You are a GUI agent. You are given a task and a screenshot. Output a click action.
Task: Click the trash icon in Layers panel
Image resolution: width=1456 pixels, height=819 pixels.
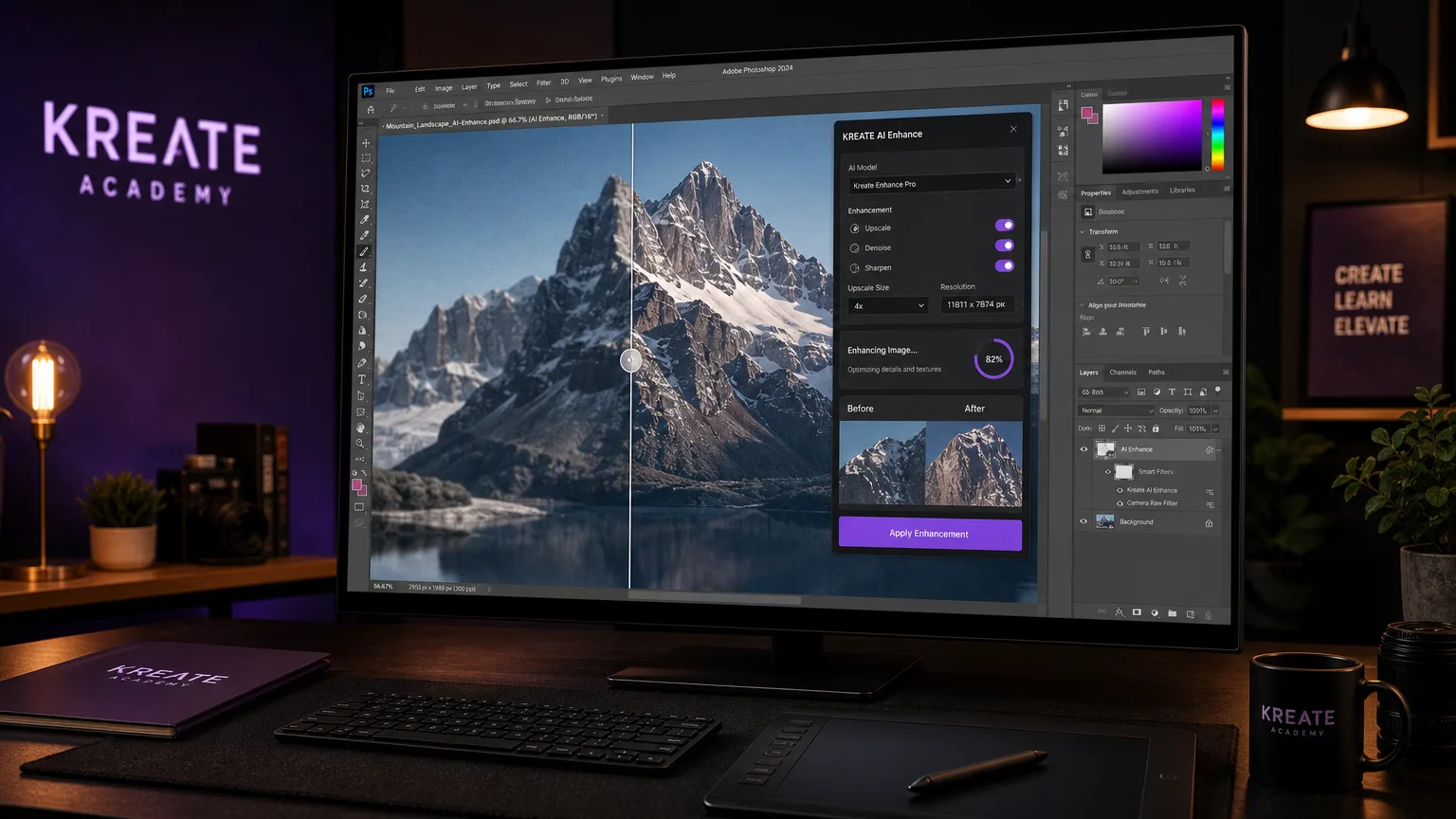coord(1209,614)
